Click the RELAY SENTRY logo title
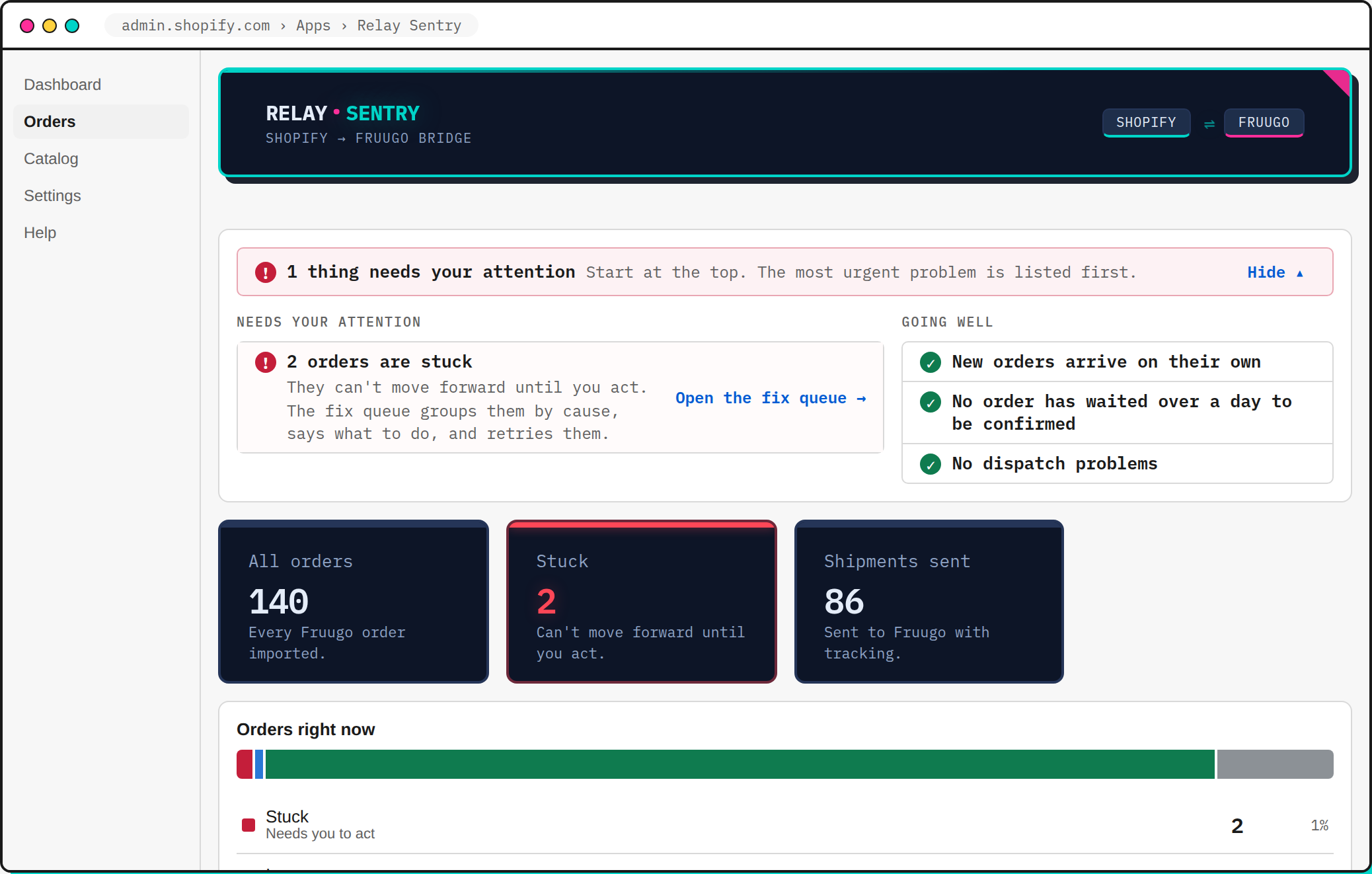This screenshot has height=874, width=1372. (x=342, y=114)
